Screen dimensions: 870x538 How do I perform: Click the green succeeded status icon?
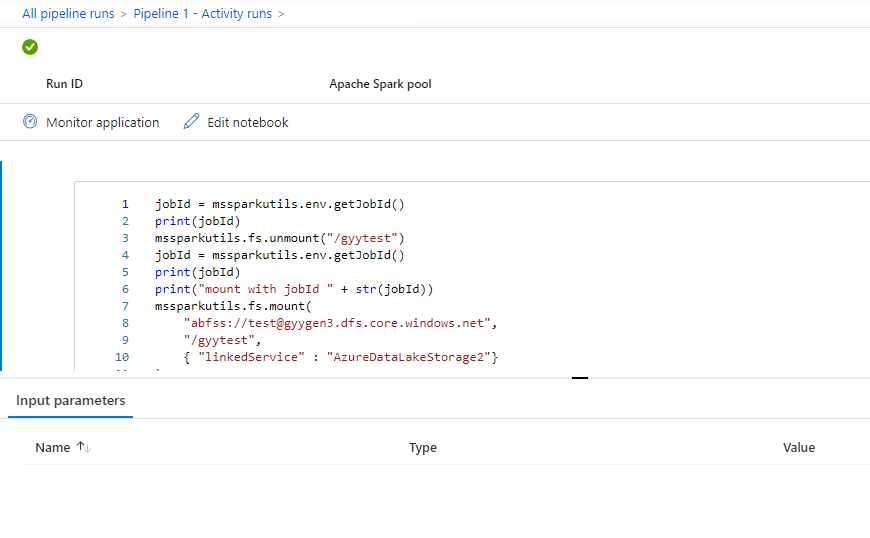click(x=30, y=47)
